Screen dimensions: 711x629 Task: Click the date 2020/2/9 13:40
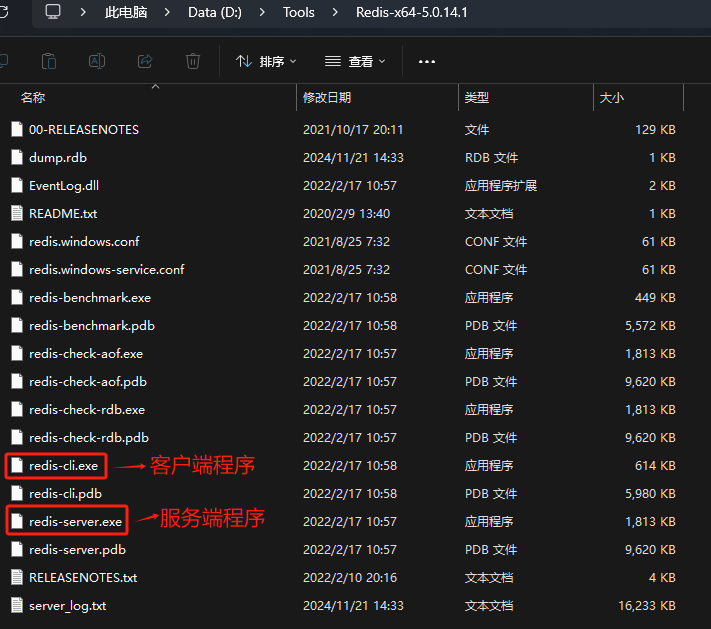pos(346,214)
